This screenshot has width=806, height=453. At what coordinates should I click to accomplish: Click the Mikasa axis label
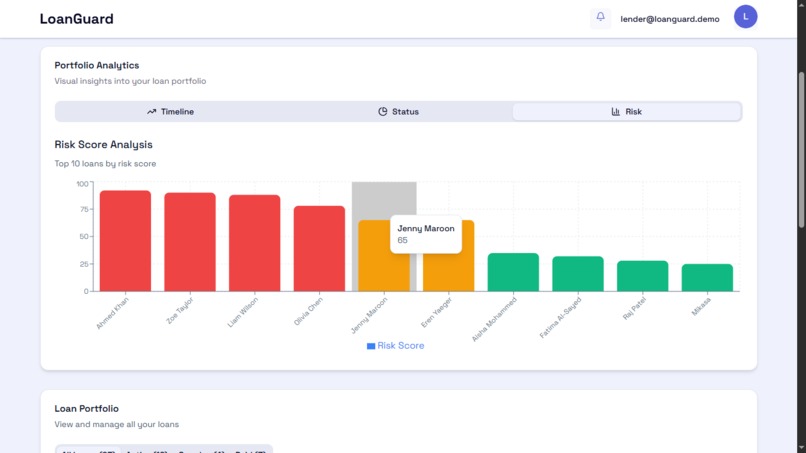(701, 306)
